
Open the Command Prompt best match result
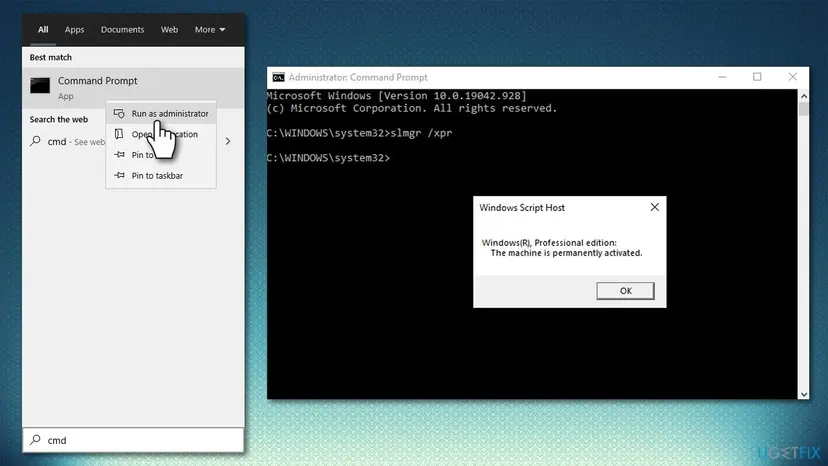[133, 88]
